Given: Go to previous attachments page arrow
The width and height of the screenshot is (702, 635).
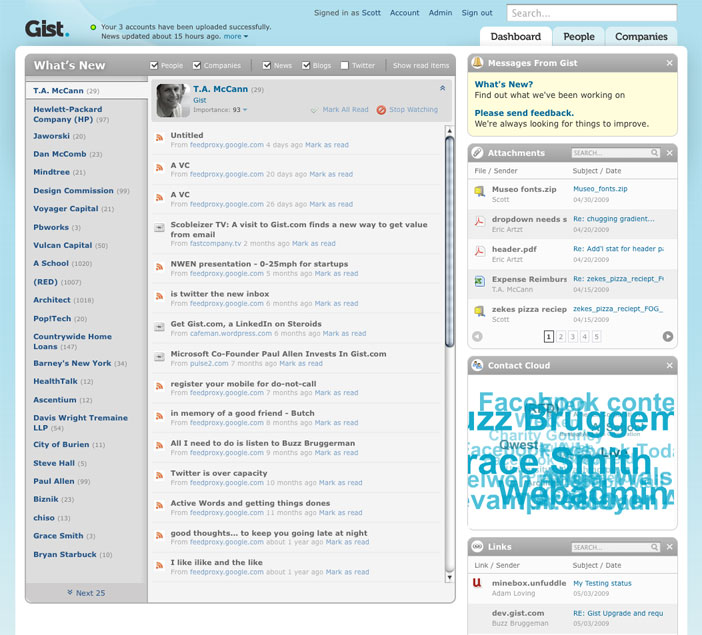Looking at the screenshot, I should click(x=478, y=336).
